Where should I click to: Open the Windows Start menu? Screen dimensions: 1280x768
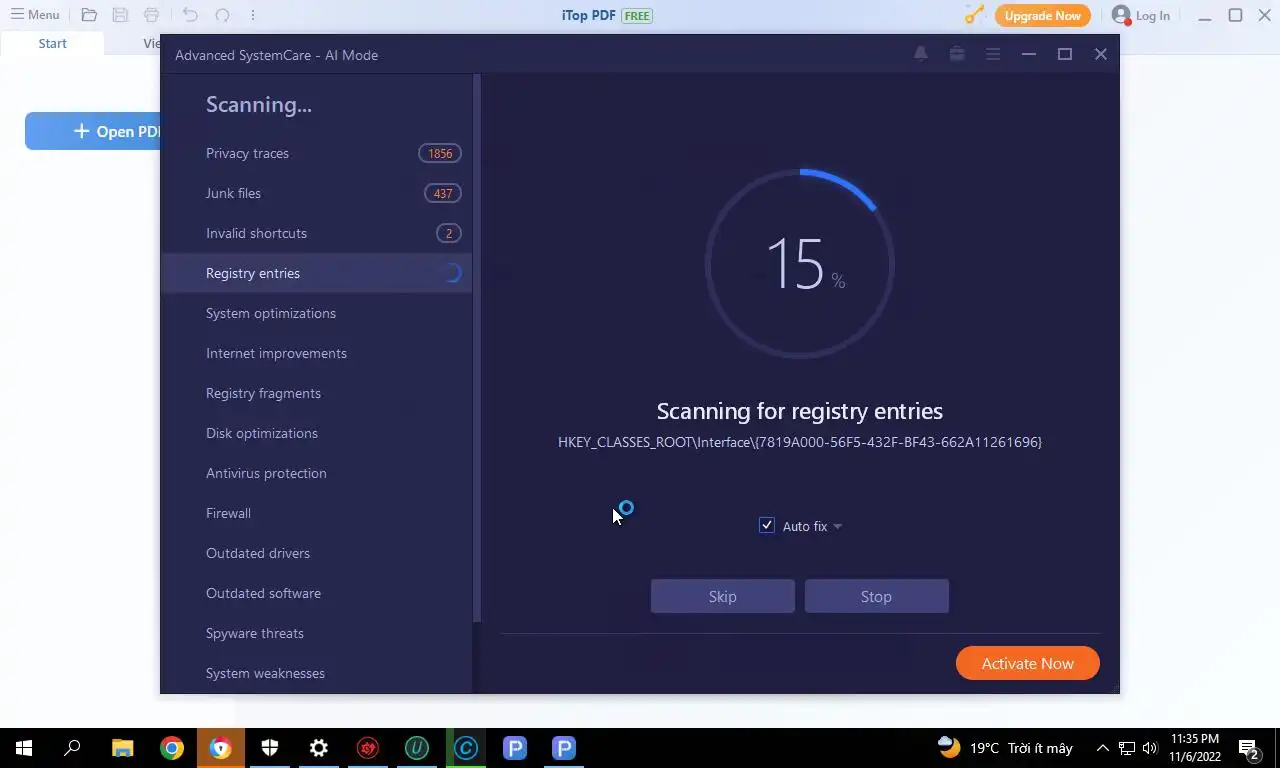[x=24, y=748]
